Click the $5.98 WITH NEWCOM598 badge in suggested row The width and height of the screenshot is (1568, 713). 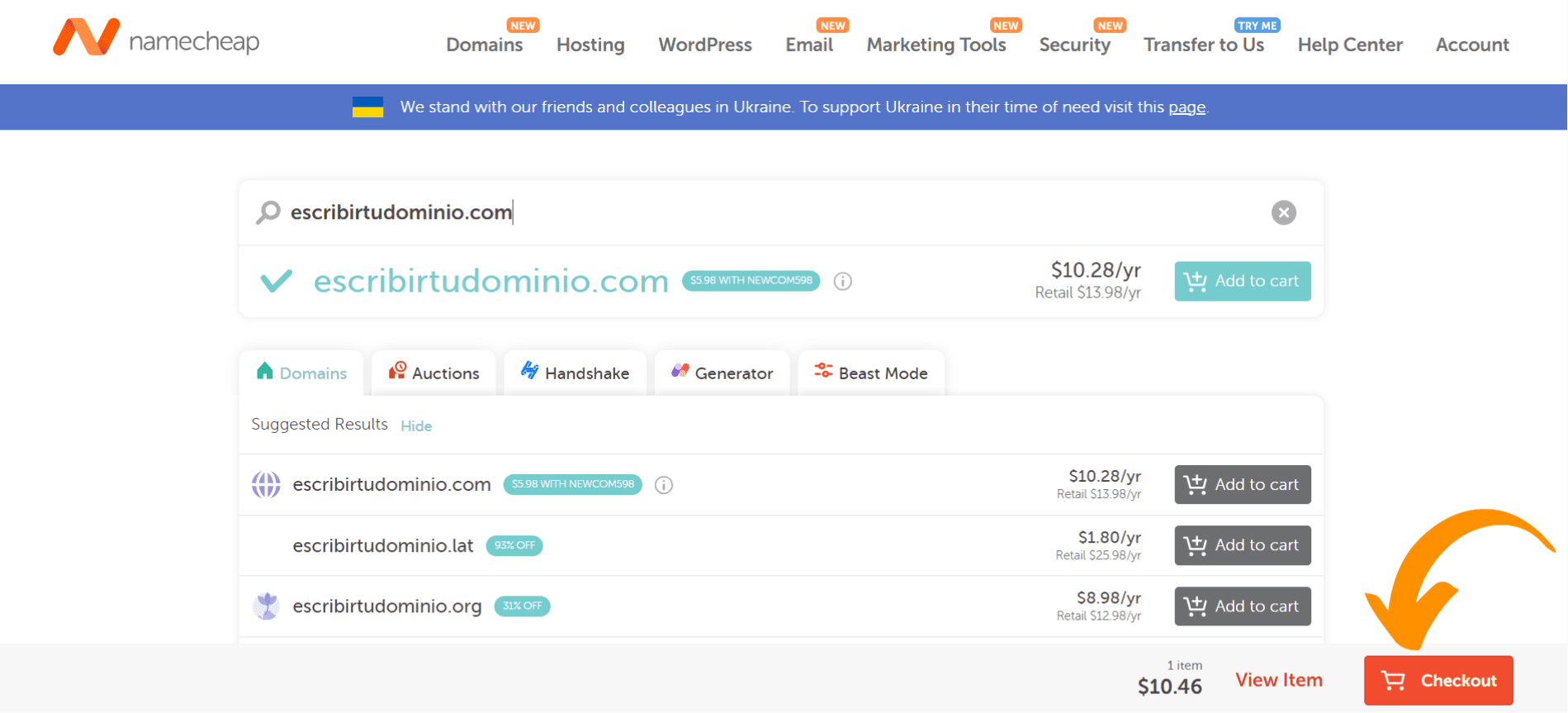click(x=573, y=484)
